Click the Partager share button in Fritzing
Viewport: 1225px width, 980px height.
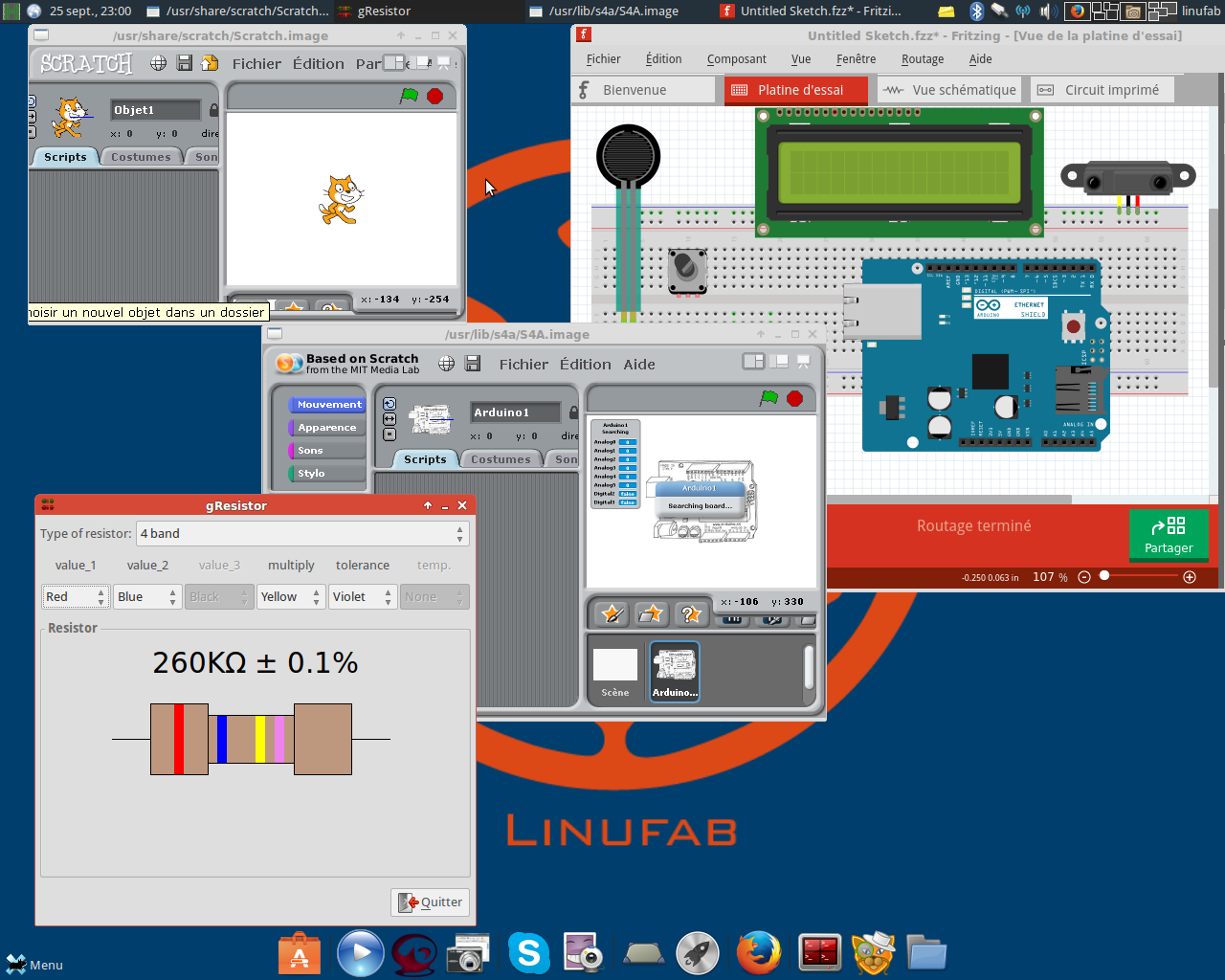pyautogui.click(x=1169, y=535)
